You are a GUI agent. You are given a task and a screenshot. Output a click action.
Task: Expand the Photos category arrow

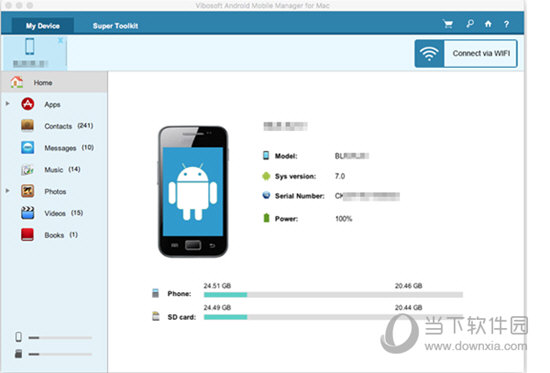[7, 191]
